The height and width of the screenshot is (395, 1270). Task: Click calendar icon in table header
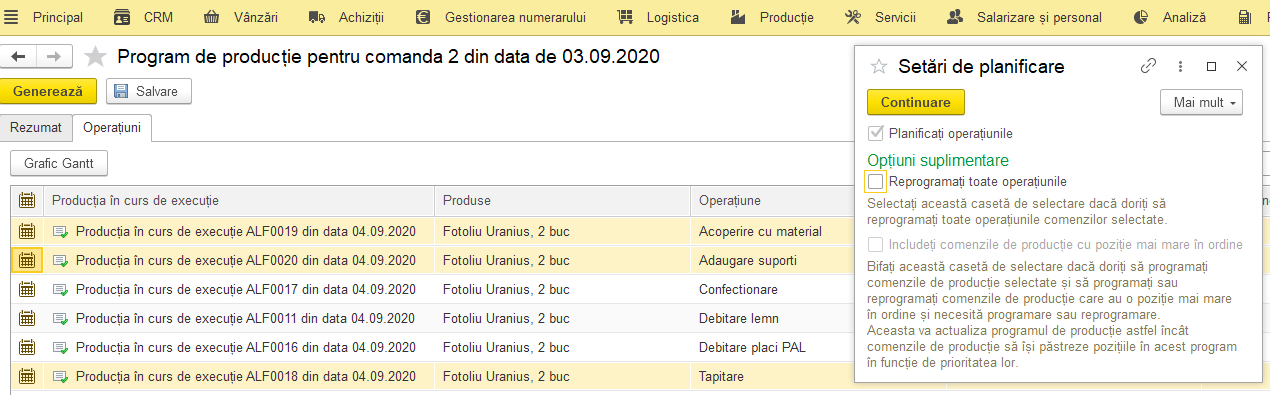click(x=27, y=201)
